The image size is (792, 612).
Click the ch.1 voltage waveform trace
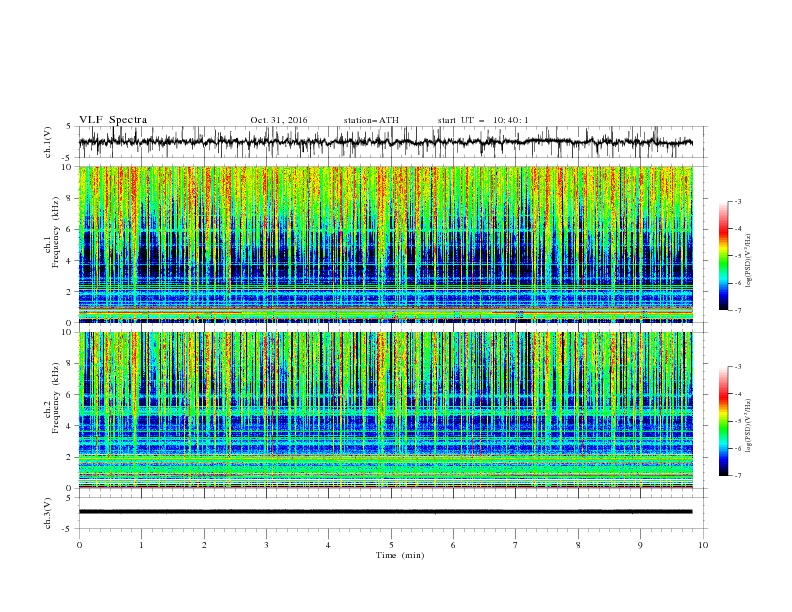pyautogui.click(x=385, y=142)
